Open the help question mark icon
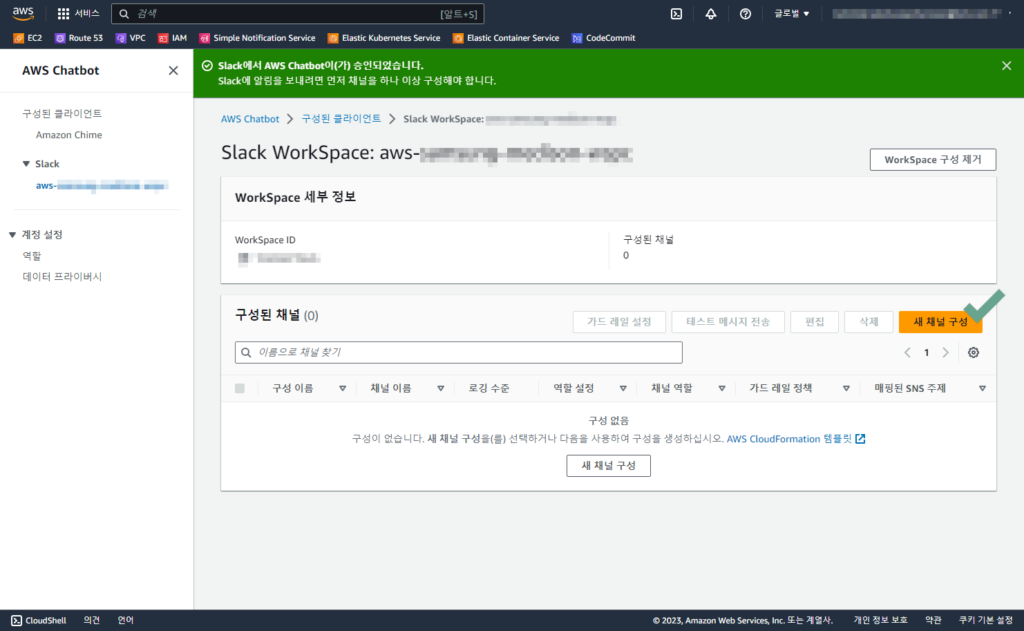1024x631 pixels. click(745, 14)
